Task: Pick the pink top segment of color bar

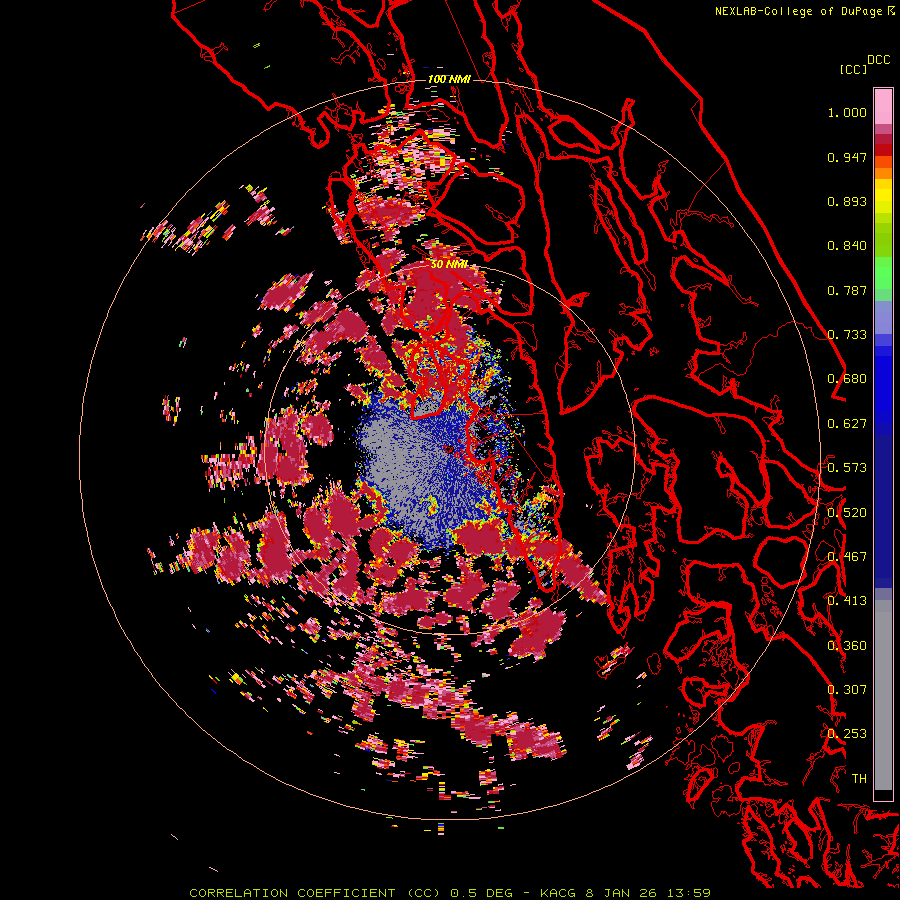Action: tap(883, 106)
